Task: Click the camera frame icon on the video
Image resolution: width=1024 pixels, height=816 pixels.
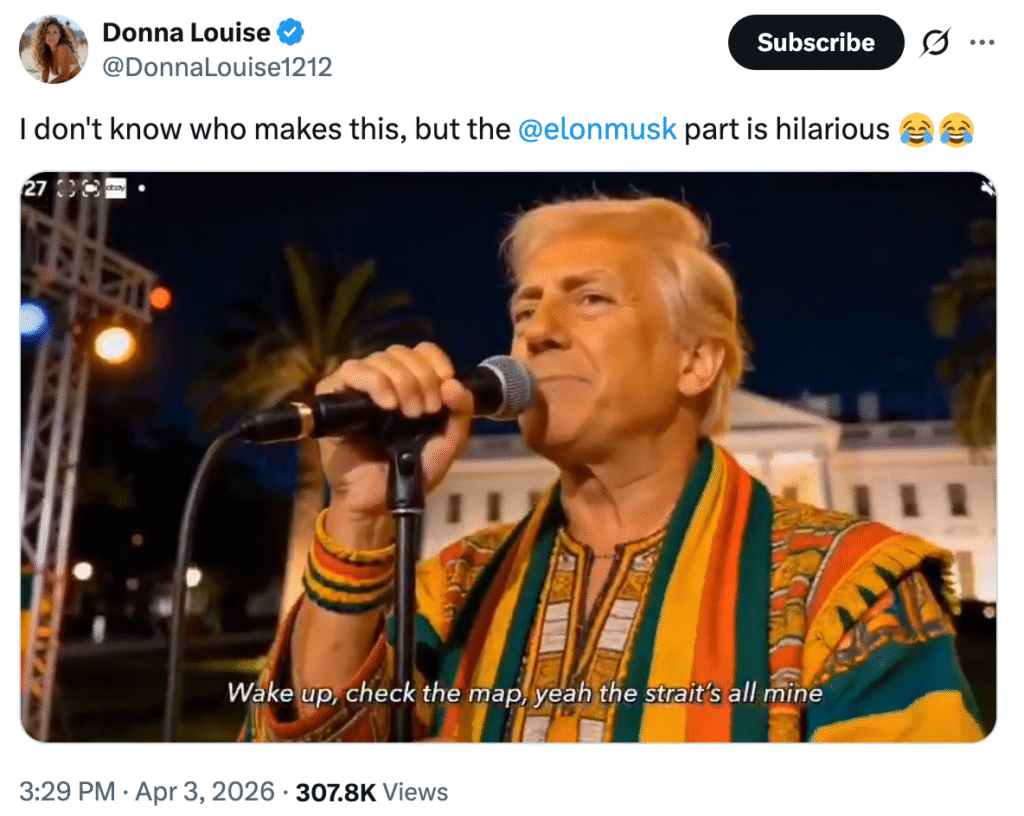Action: click(91, 187)
